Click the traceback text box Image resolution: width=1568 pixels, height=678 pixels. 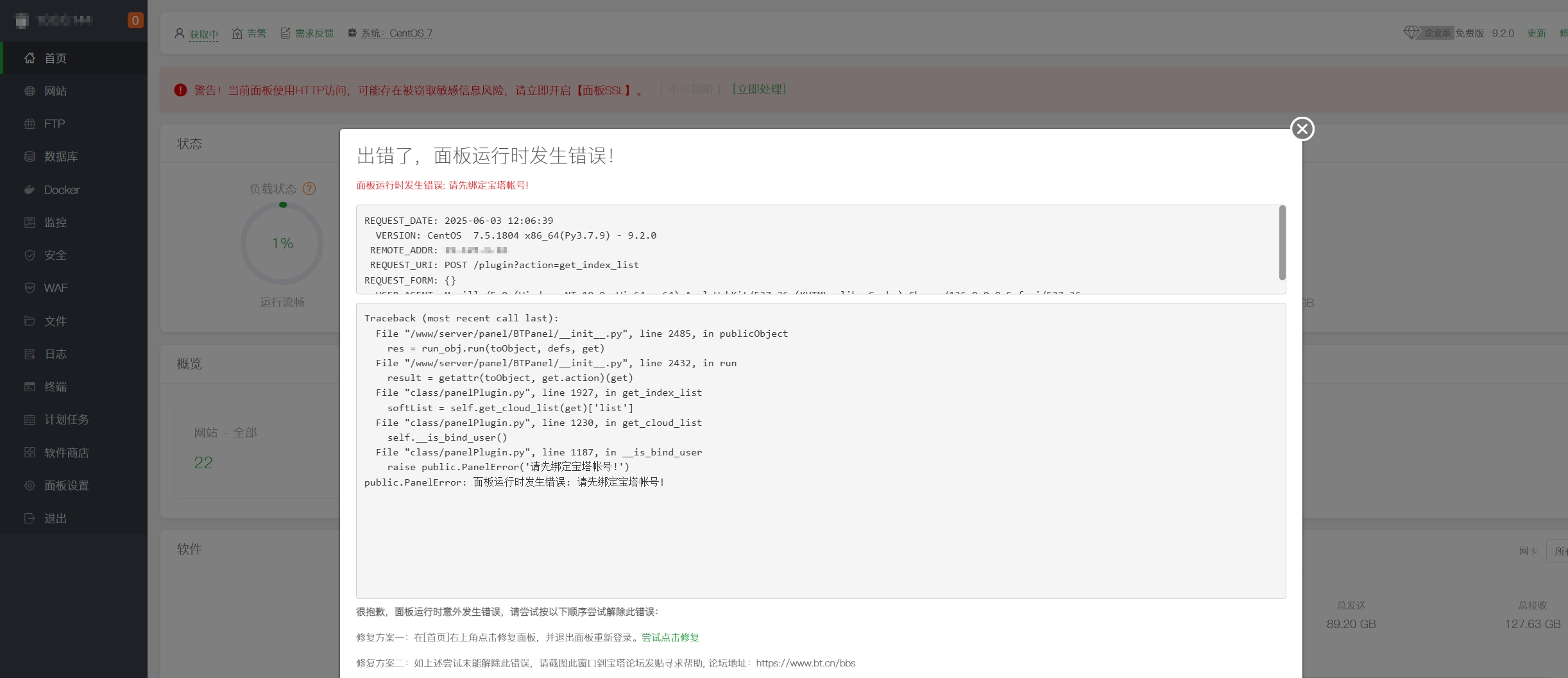click(821, 451)
